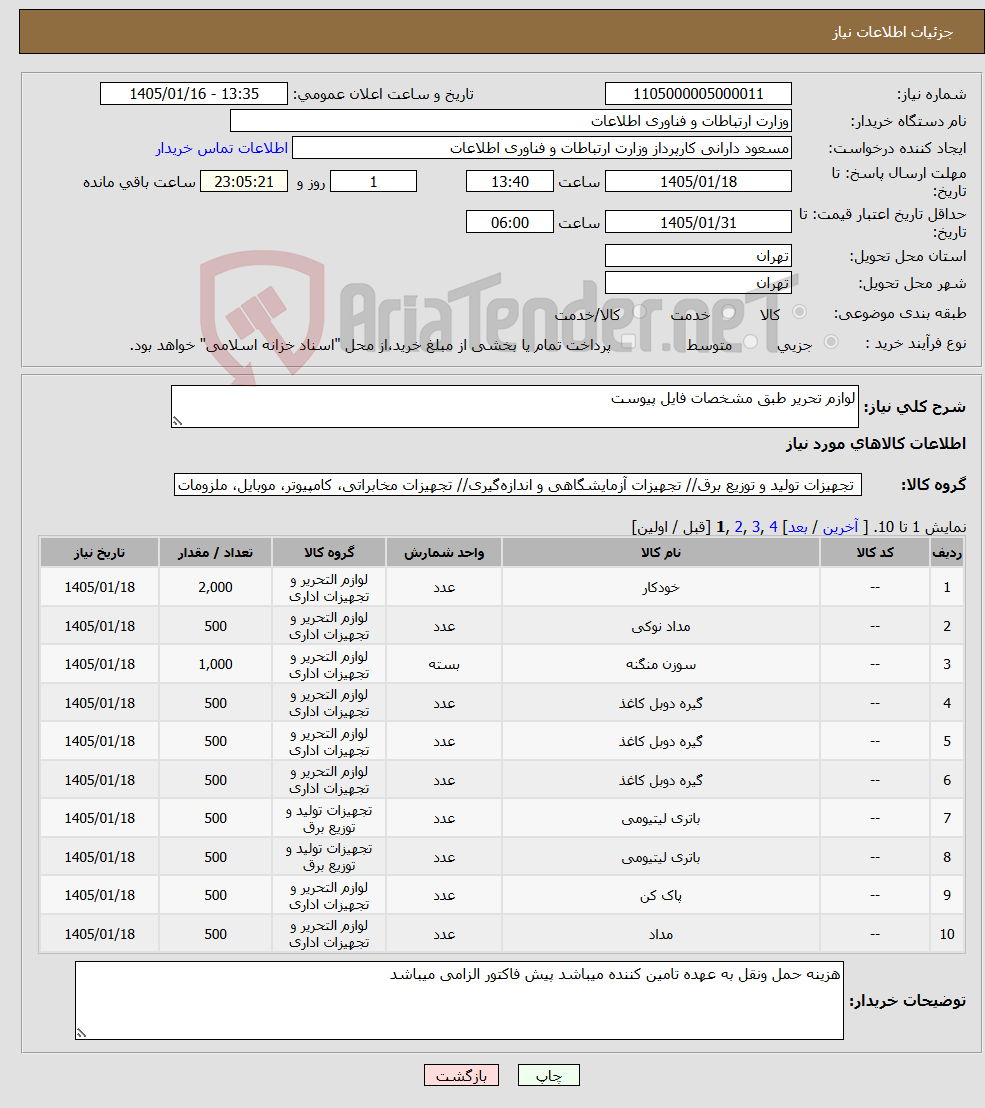Screen dimensions: 985x1108
Task: Click باتری لیتیومی in row 8
Action: (x=661, y=857)
